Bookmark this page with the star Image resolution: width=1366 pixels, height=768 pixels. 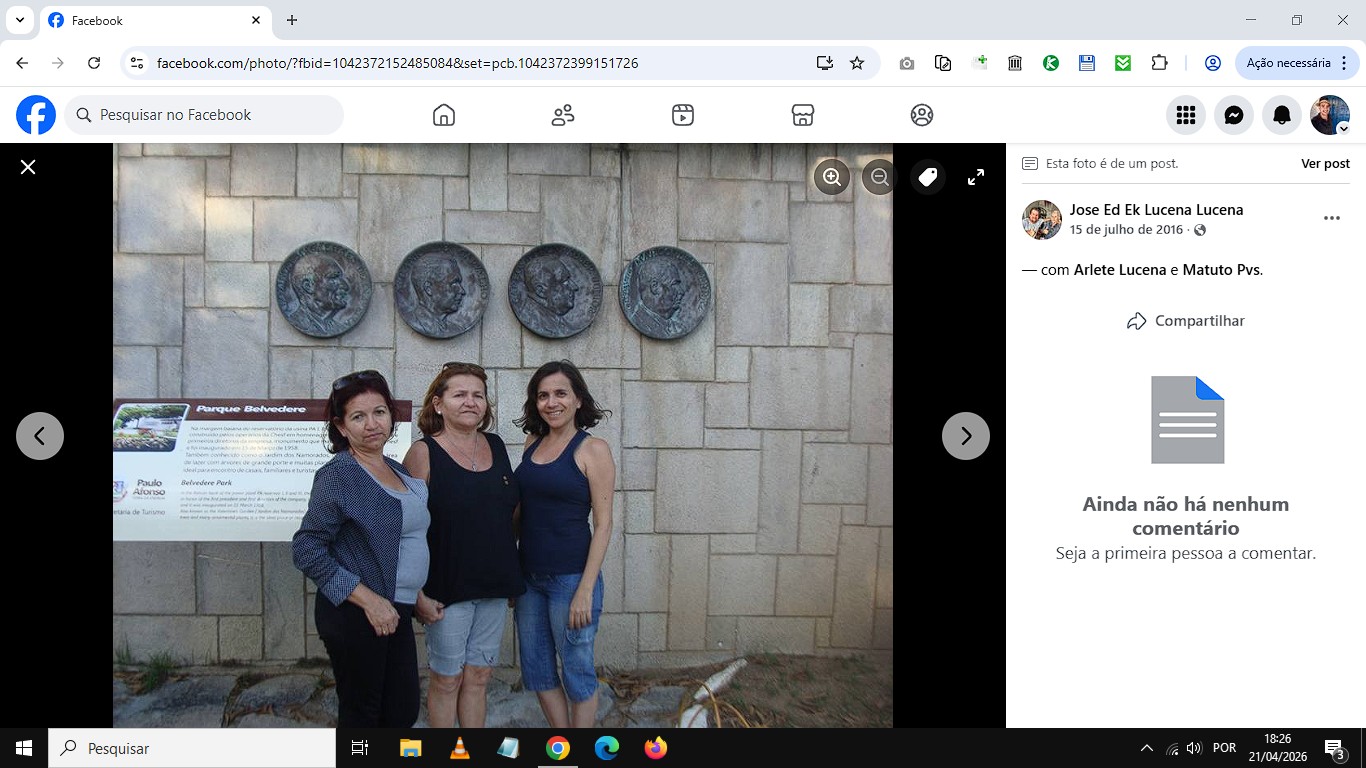(x=857, y=63)
